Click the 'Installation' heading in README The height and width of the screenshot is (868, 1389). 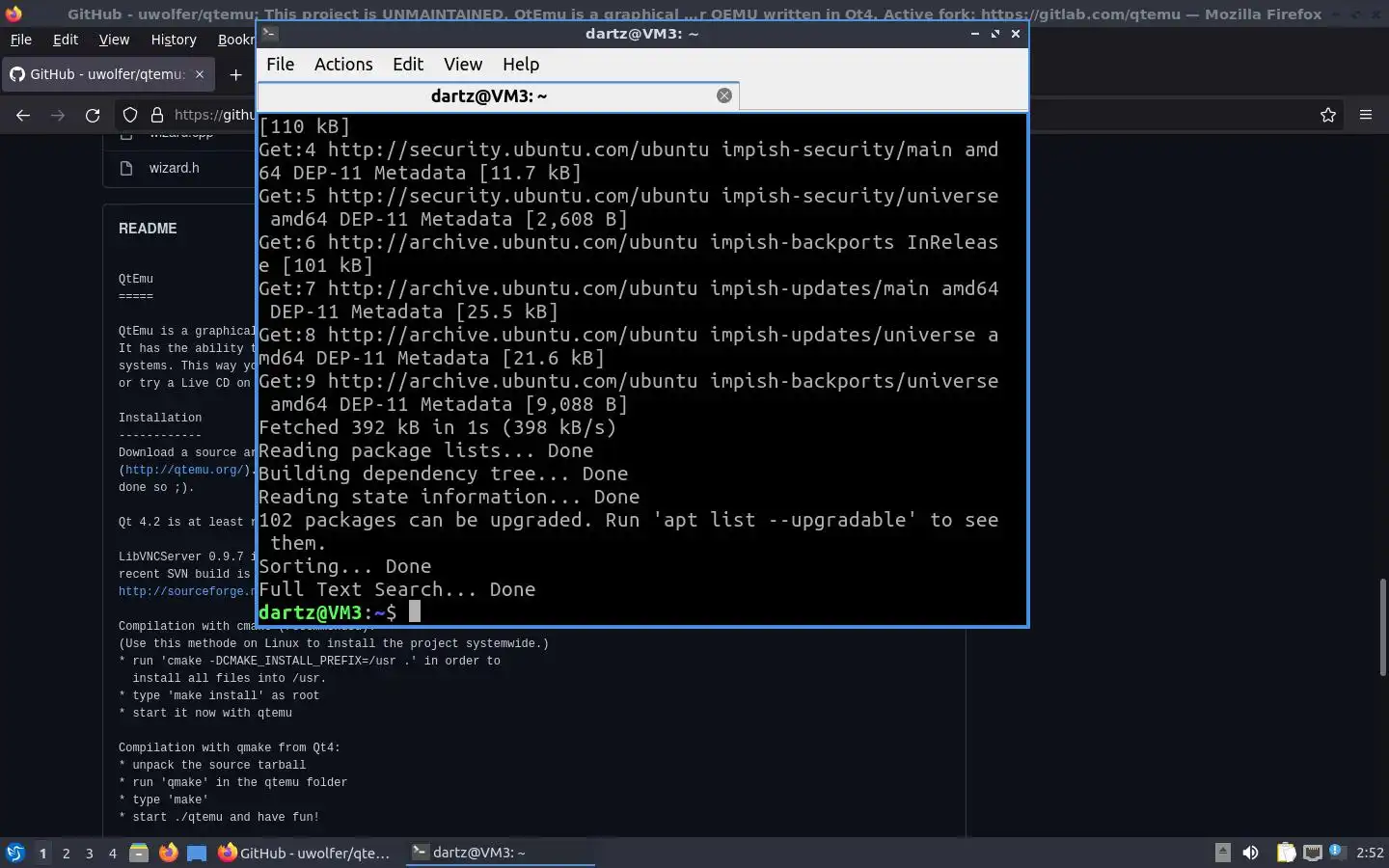[x=160, y=418]
